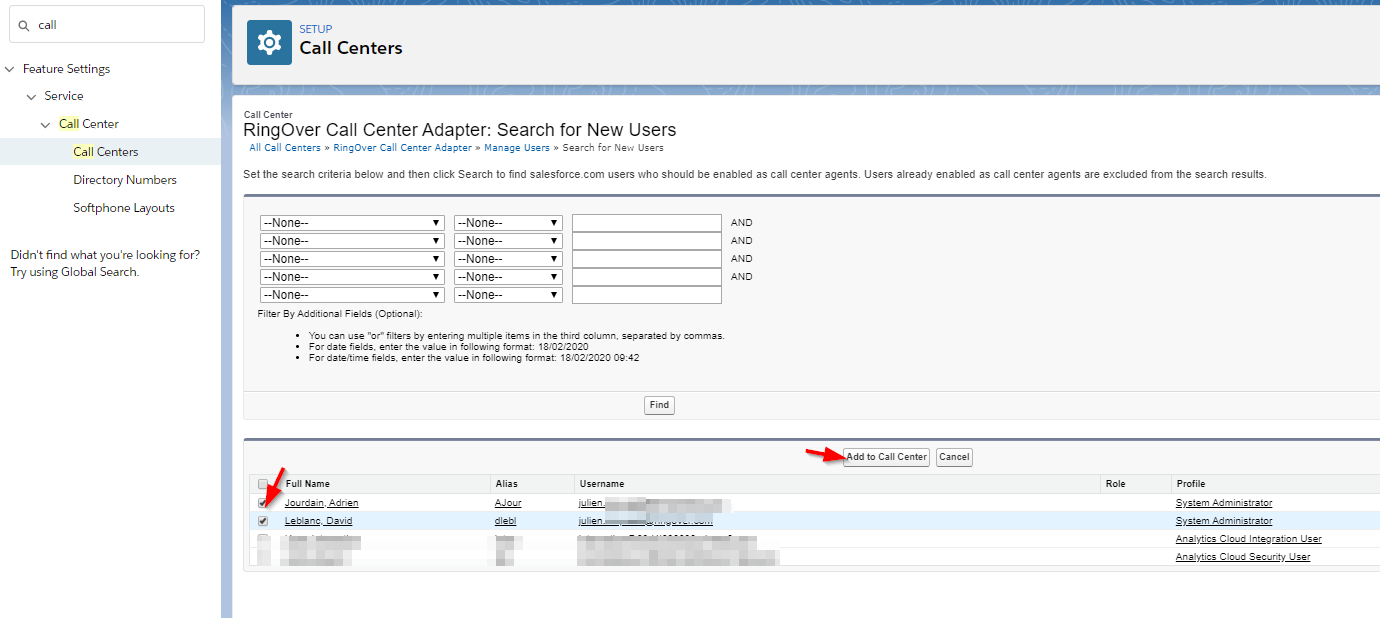The height and width of the screenshot is (618, 1380).
Task: Collapse the Feature Settings tree node
Action: pos(10,69)
